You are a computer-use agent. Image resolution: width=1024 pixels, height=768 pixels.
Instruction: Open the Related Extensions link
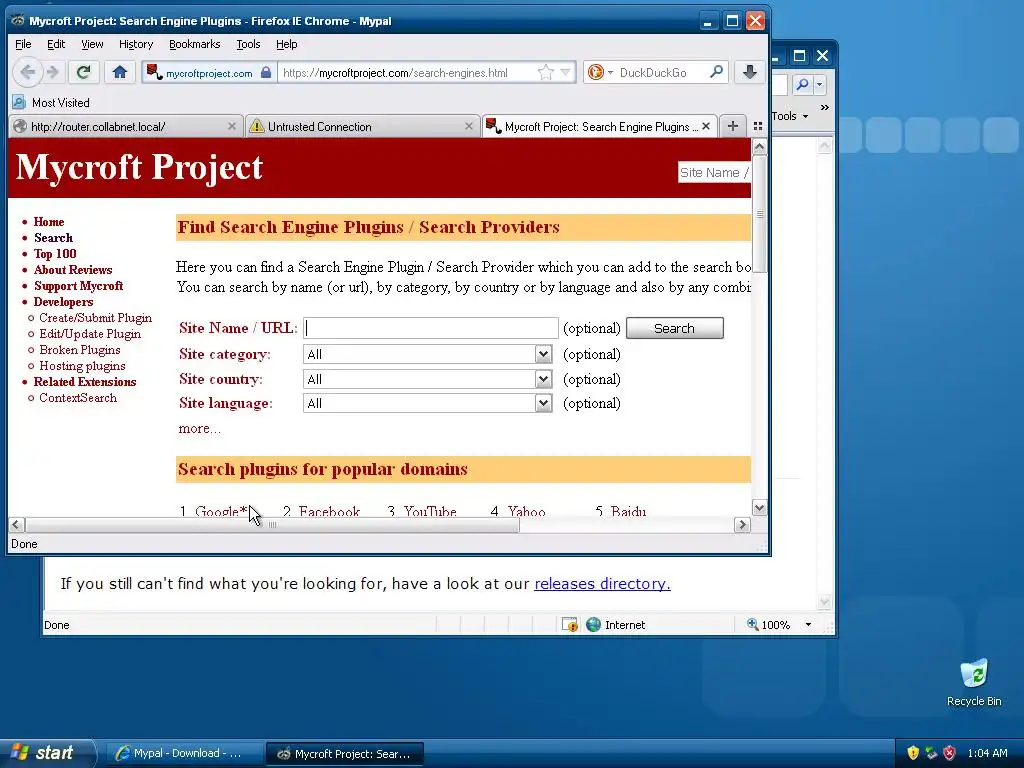pos(85,382)
